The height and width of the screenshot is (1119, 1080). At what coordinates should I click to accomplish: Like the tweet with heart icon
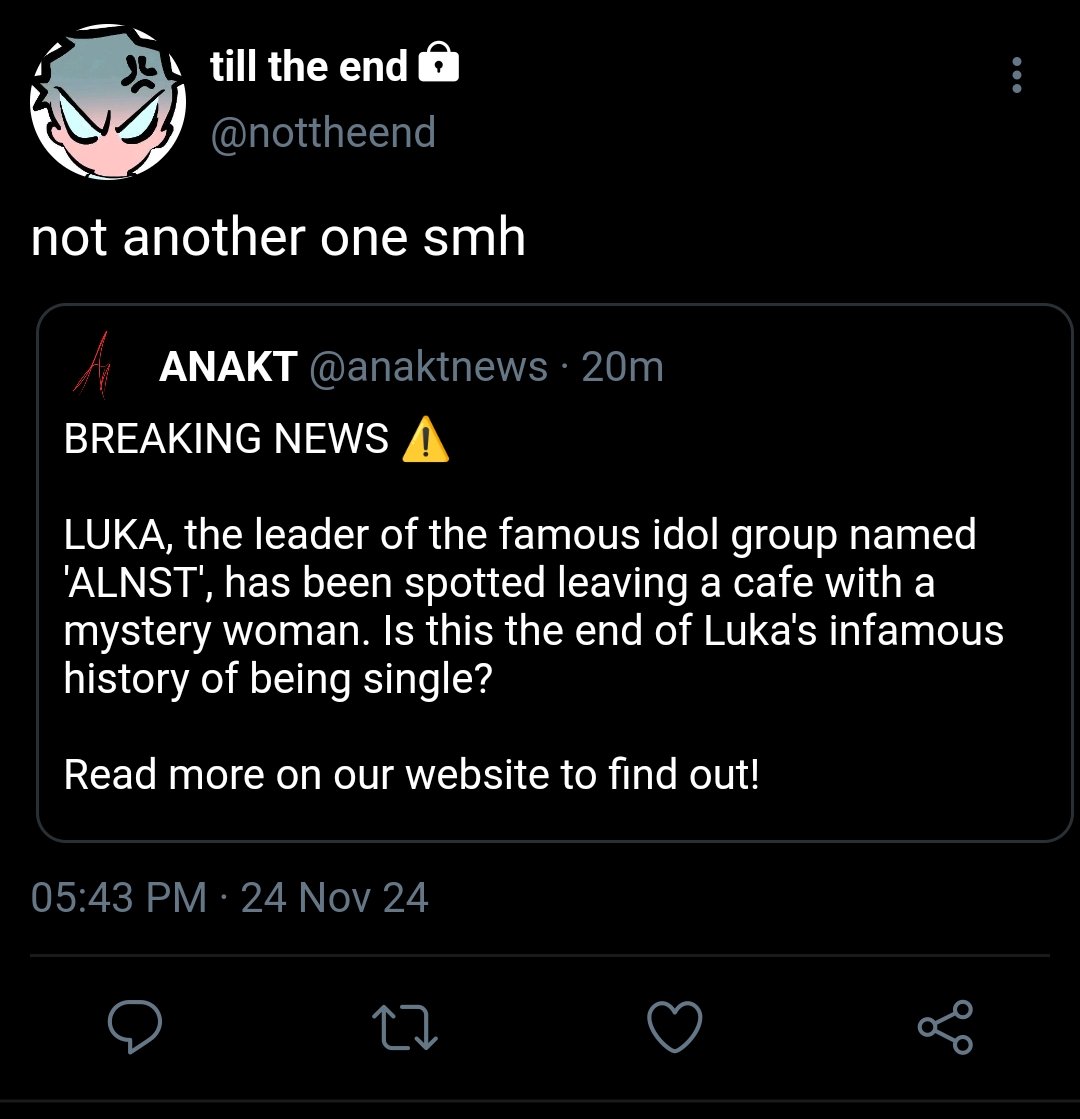[675, 1027]
